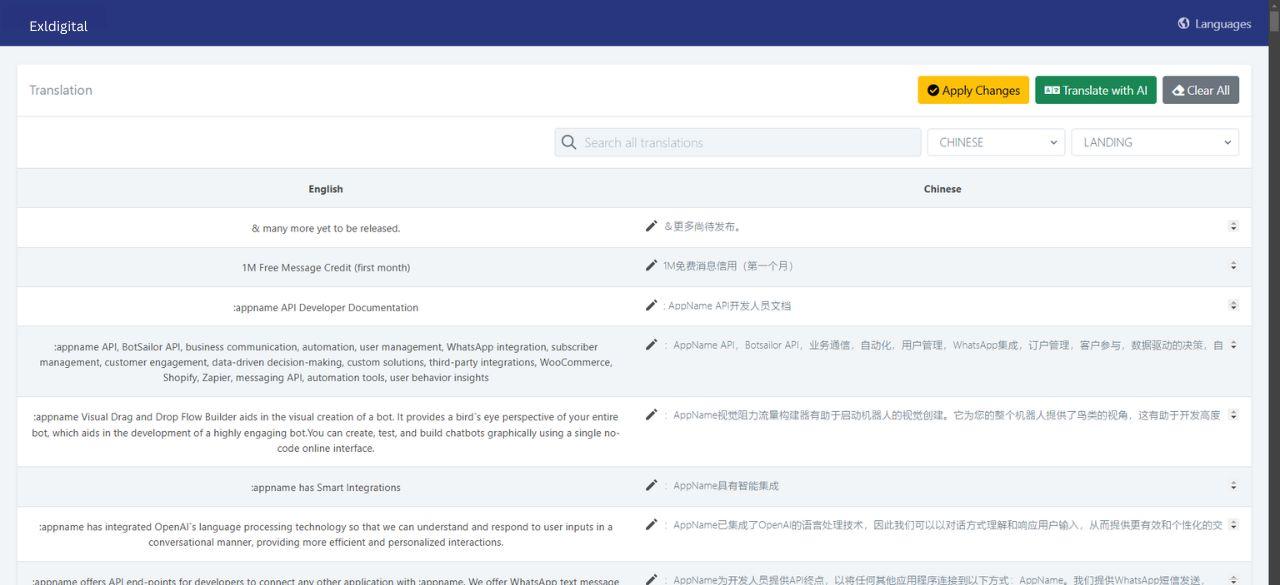The height and width of the screenshot is (585, 1280).
Task: Click the Translate with AI button
Action: (1096, 90)
